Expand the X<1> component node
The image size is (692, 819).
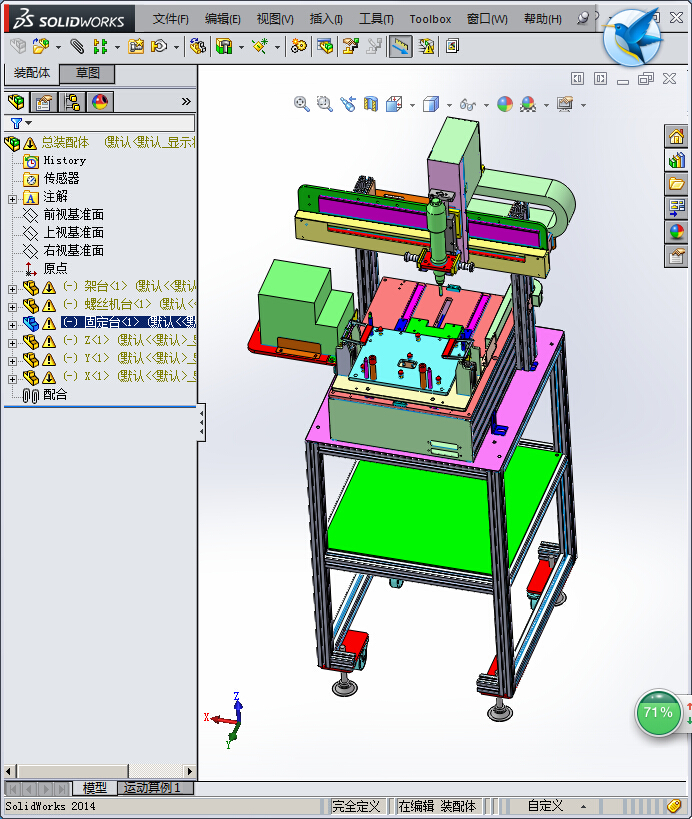(13, 379)
